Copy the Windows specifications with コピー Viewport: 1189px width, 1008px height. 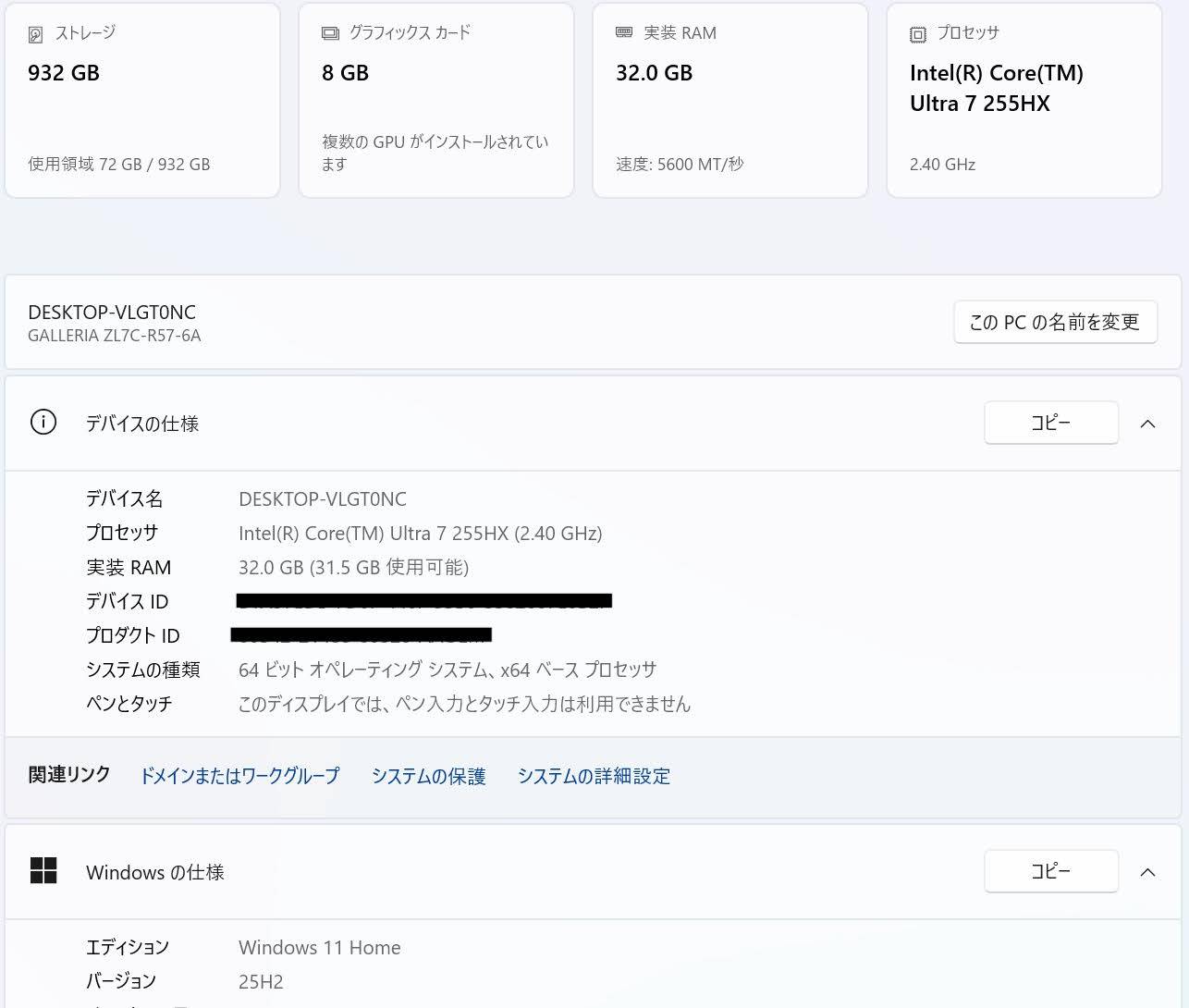click(x=1051, y=871)
